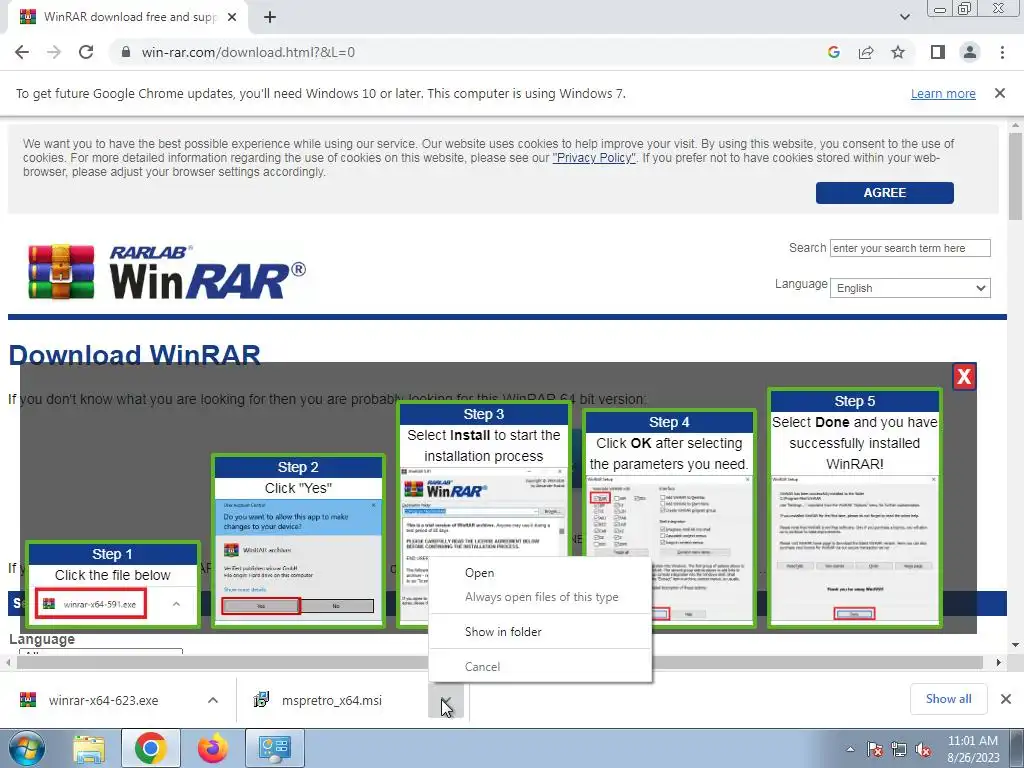1024x768 pixels.
Task: Click the horizontal page scrollbar
Action: (x=500, y=662)
